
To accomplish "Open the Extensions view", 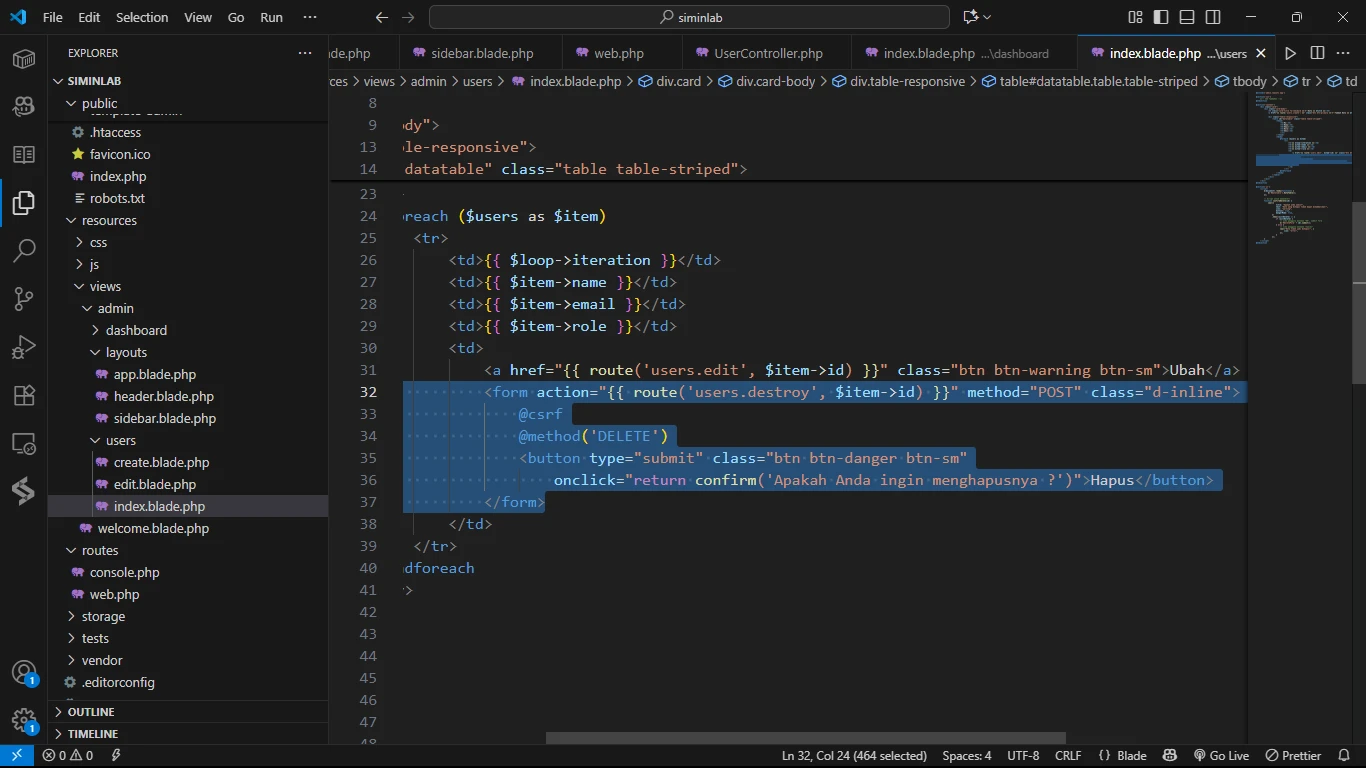I will coord(24,395).
